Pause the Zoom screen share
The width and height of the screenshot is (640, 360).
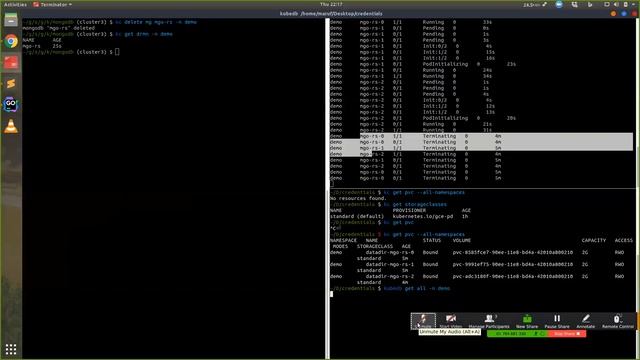(557, 320)
